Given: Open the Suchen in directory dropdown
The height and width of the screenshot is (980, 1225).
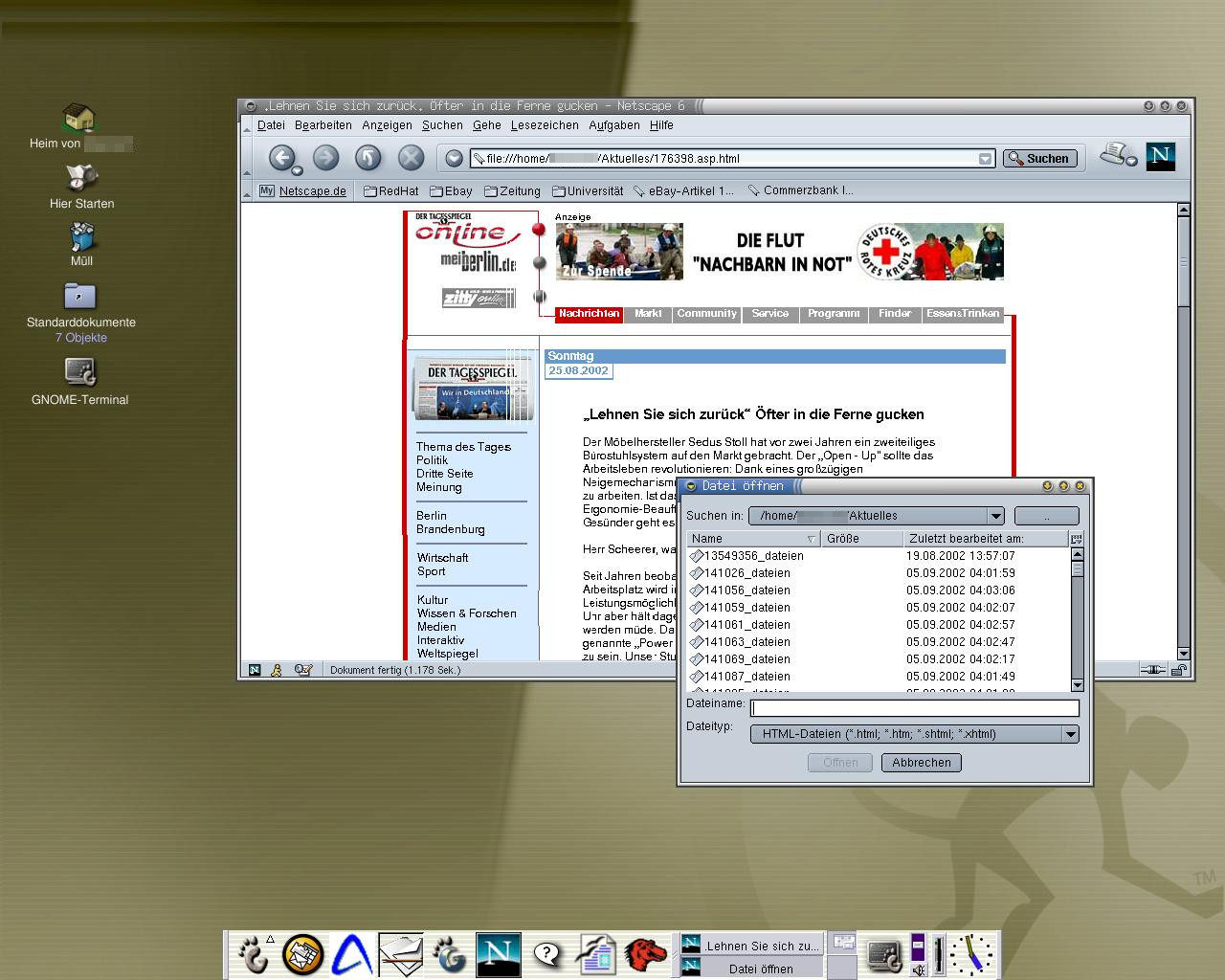Looking at the screenshot, I should pos(876,516).
